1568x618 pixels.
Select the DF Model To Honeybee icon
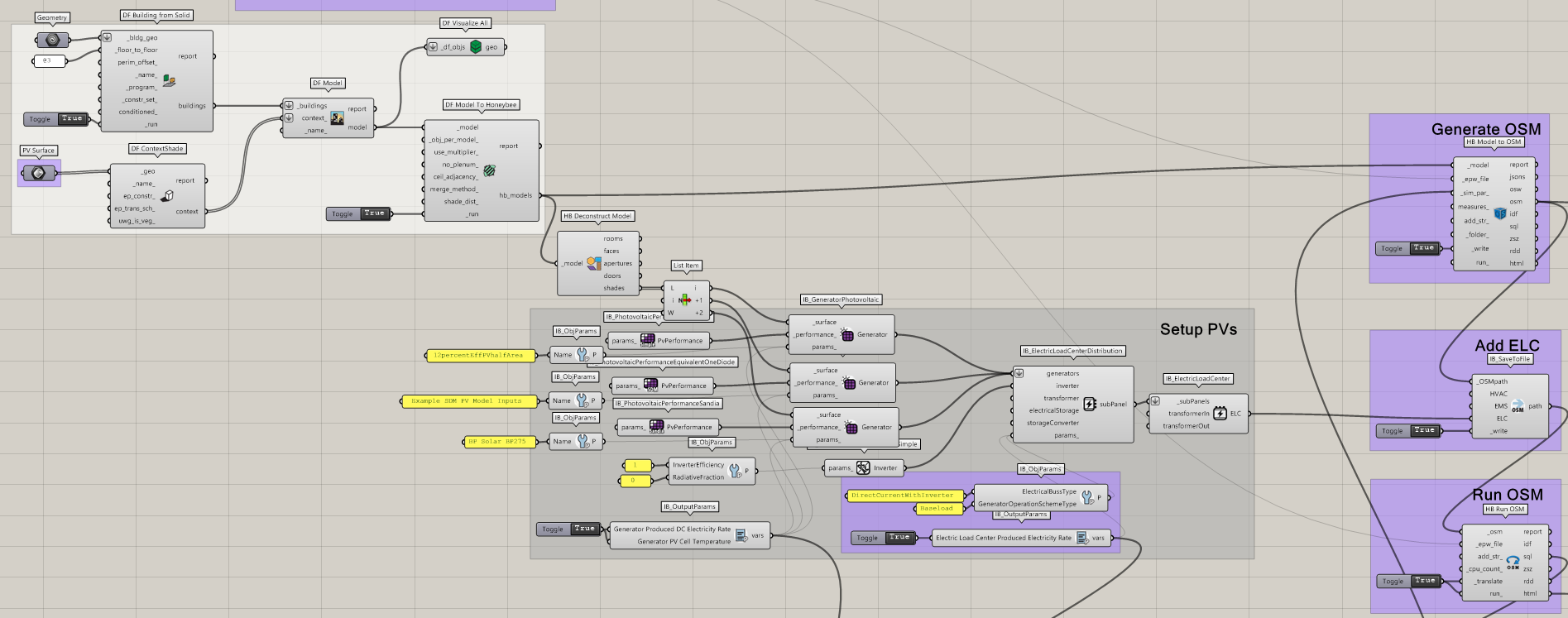tap(489, 170)
